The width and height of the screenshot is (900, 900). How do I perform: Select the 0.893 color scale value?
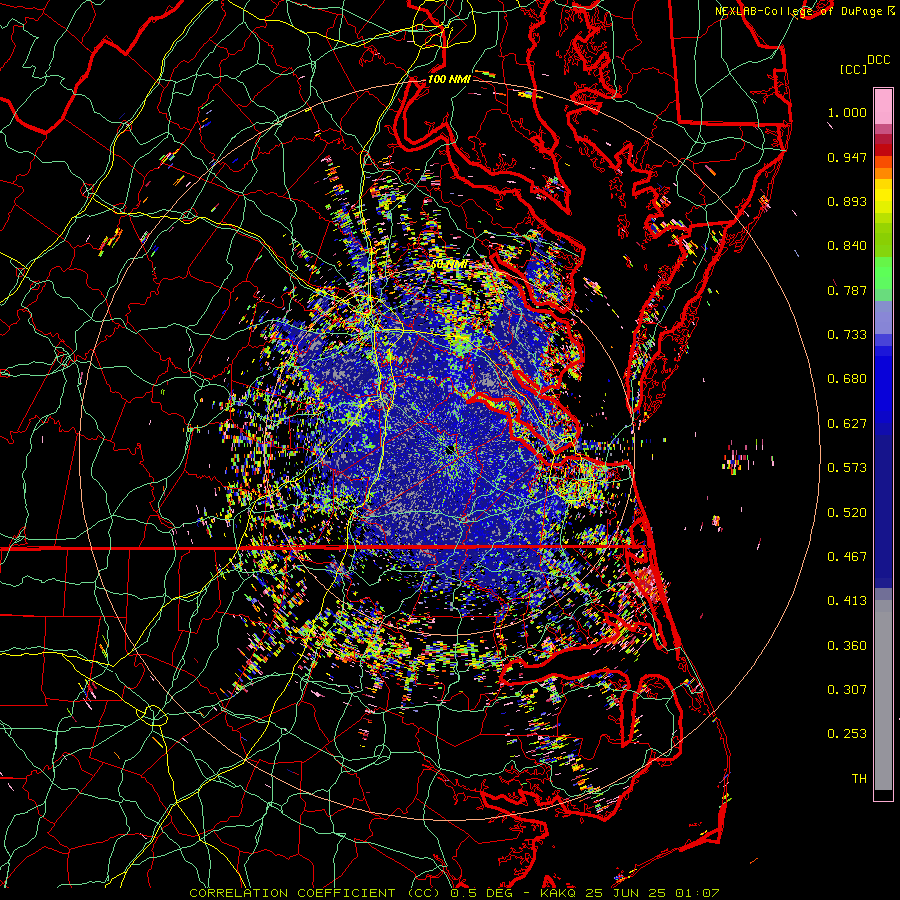coord(847,201)
